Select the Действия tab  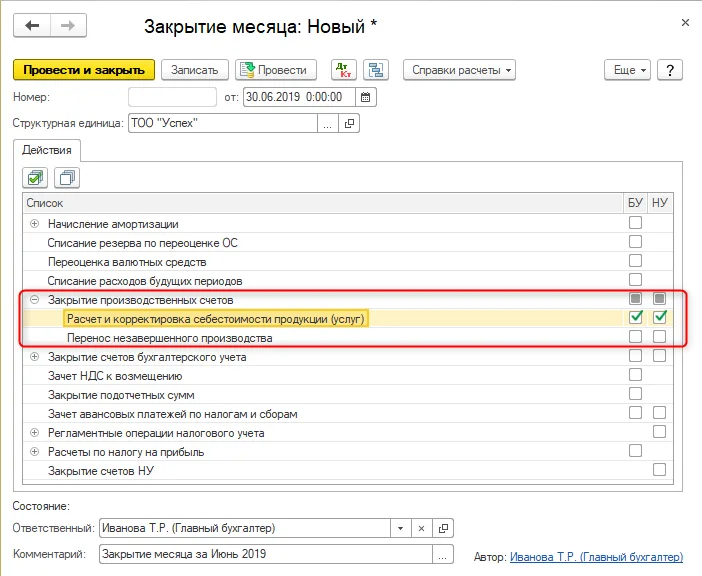coord(47,150)
